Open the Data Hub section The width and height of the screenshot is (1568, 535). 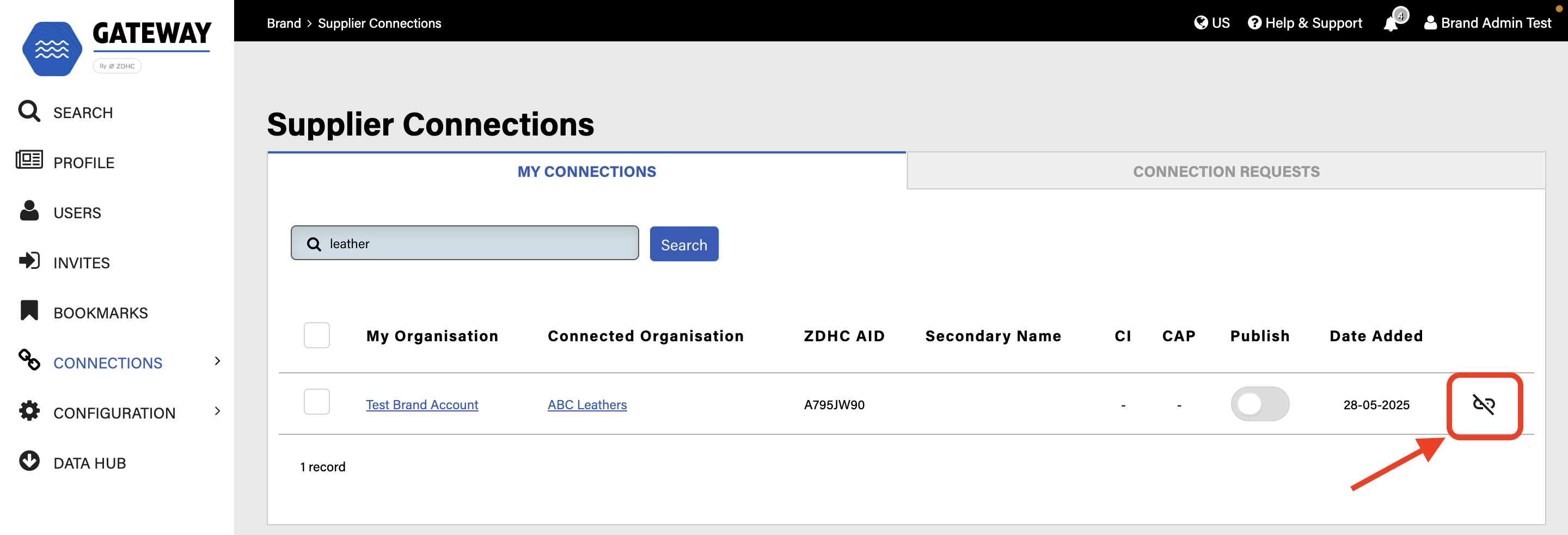click(89, 462)
